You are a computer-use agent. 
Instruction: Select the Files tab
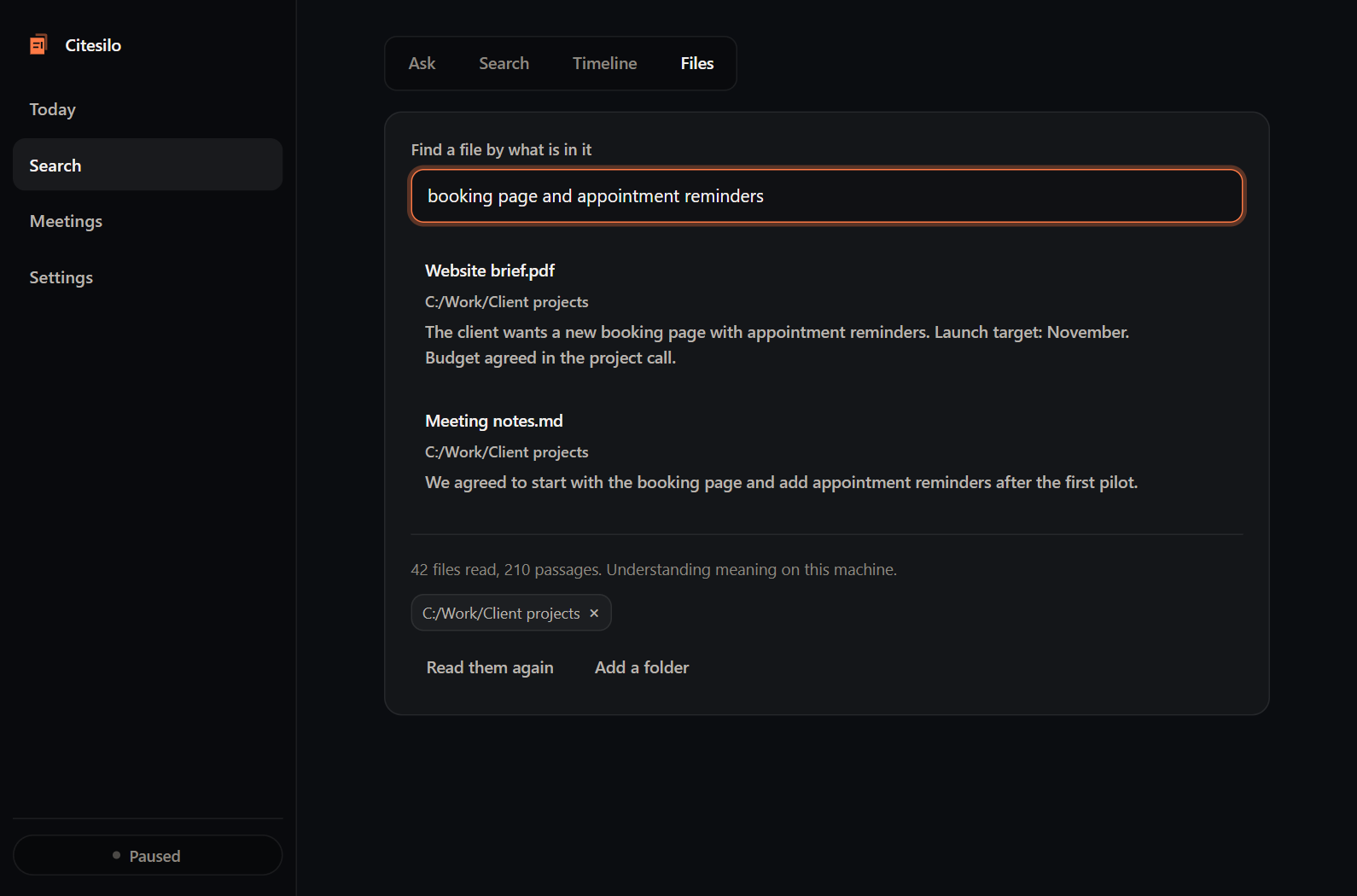pyautogui.click(x=696, y=63)
